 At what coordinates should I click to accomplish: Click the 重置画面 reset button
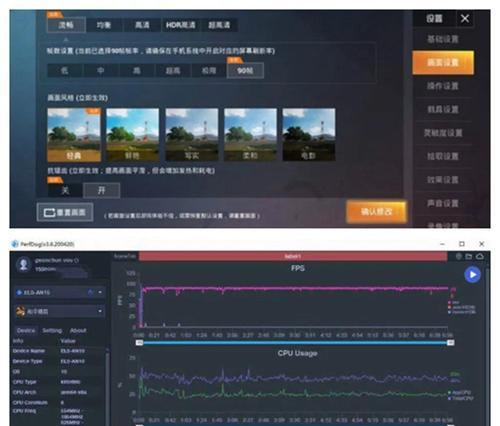[x=65, y=212]
